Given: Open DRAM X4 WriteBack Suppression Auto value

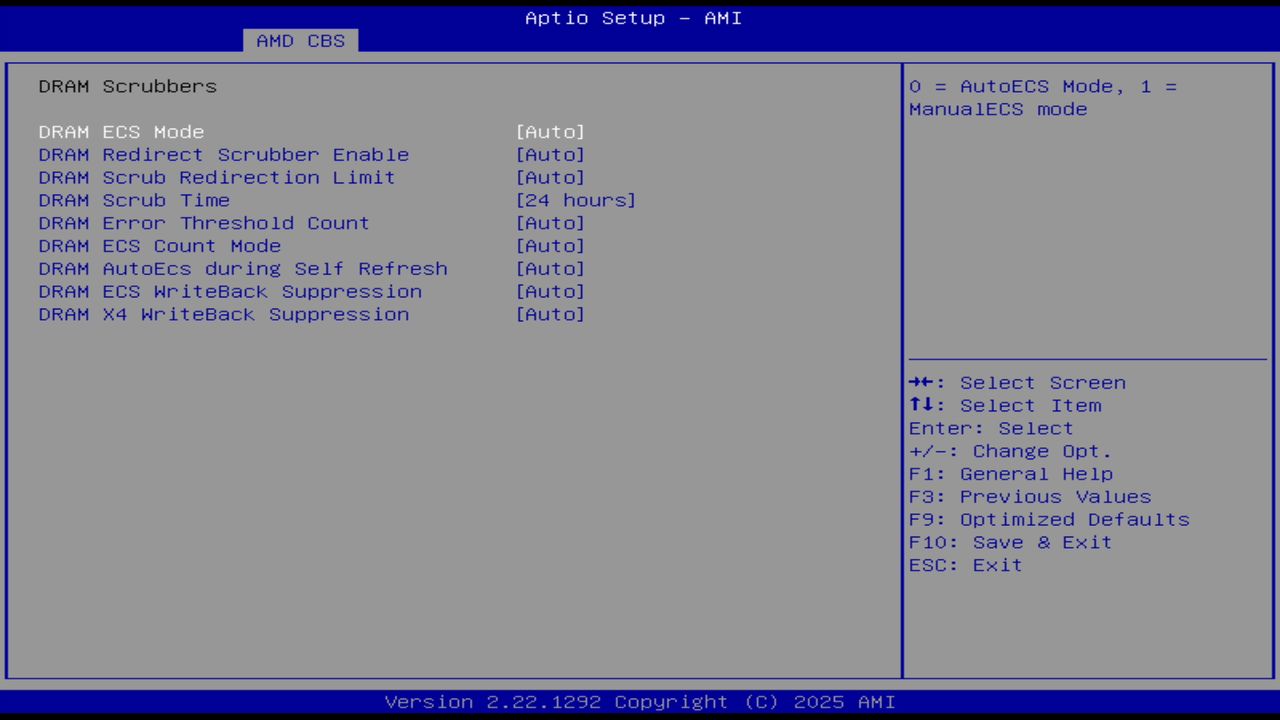Looking at the screenshot, I should pos(550,314).
